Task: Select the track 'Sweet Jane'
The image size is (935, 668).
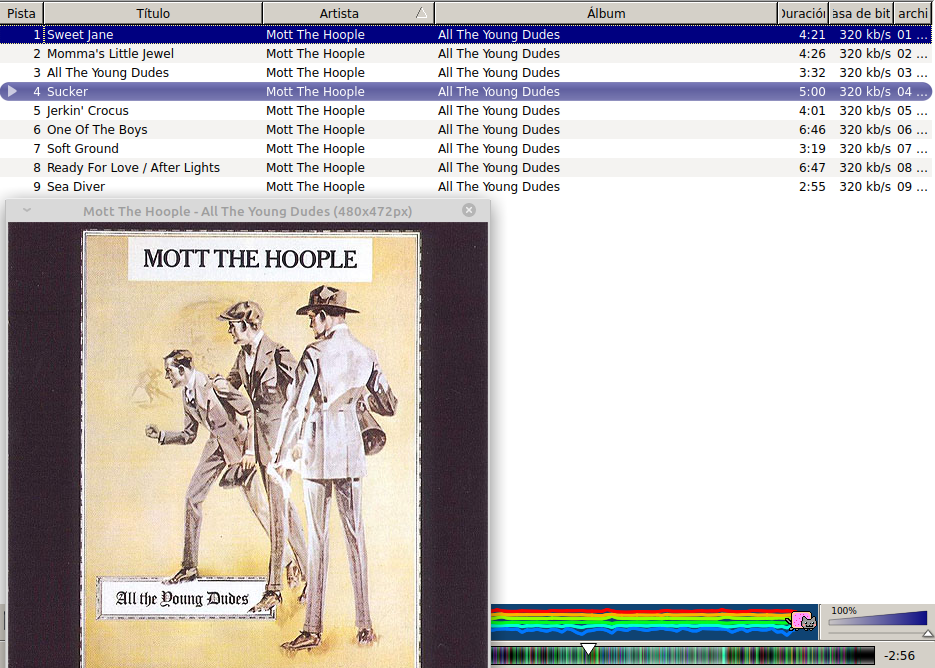Action: click(x=80, y=35)
